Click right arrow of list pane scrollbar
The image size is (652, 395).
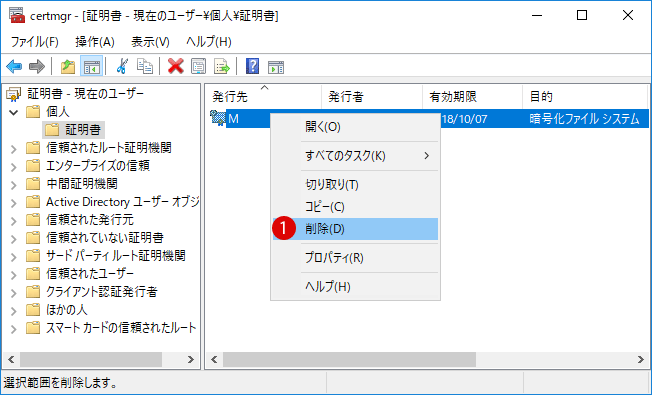[641, 359]
